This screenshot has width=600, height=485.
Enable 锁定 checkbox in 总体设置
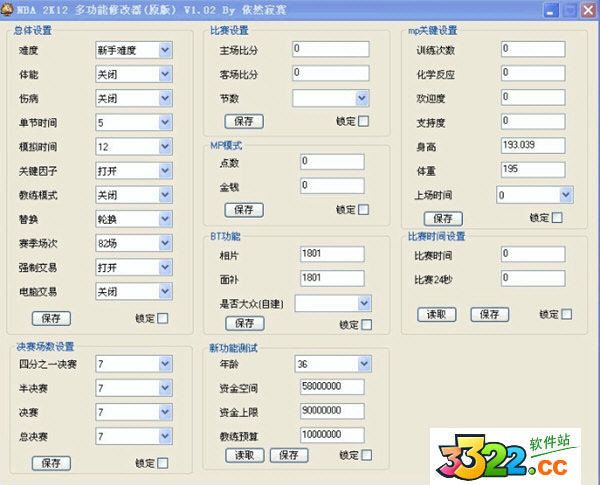tap(163, 318)
